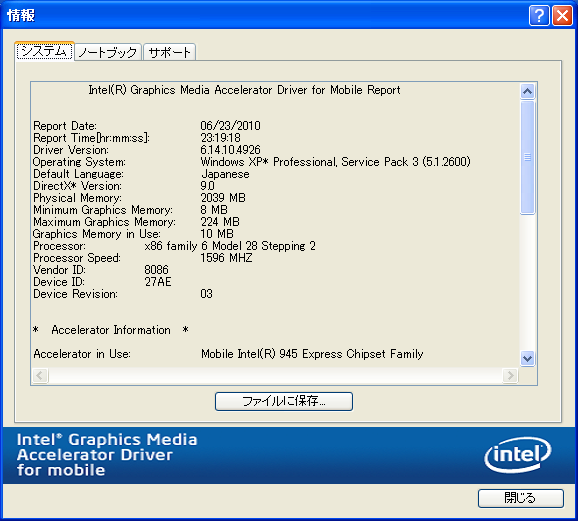
Task: Click the default language value Japanese
Action: 225,174
